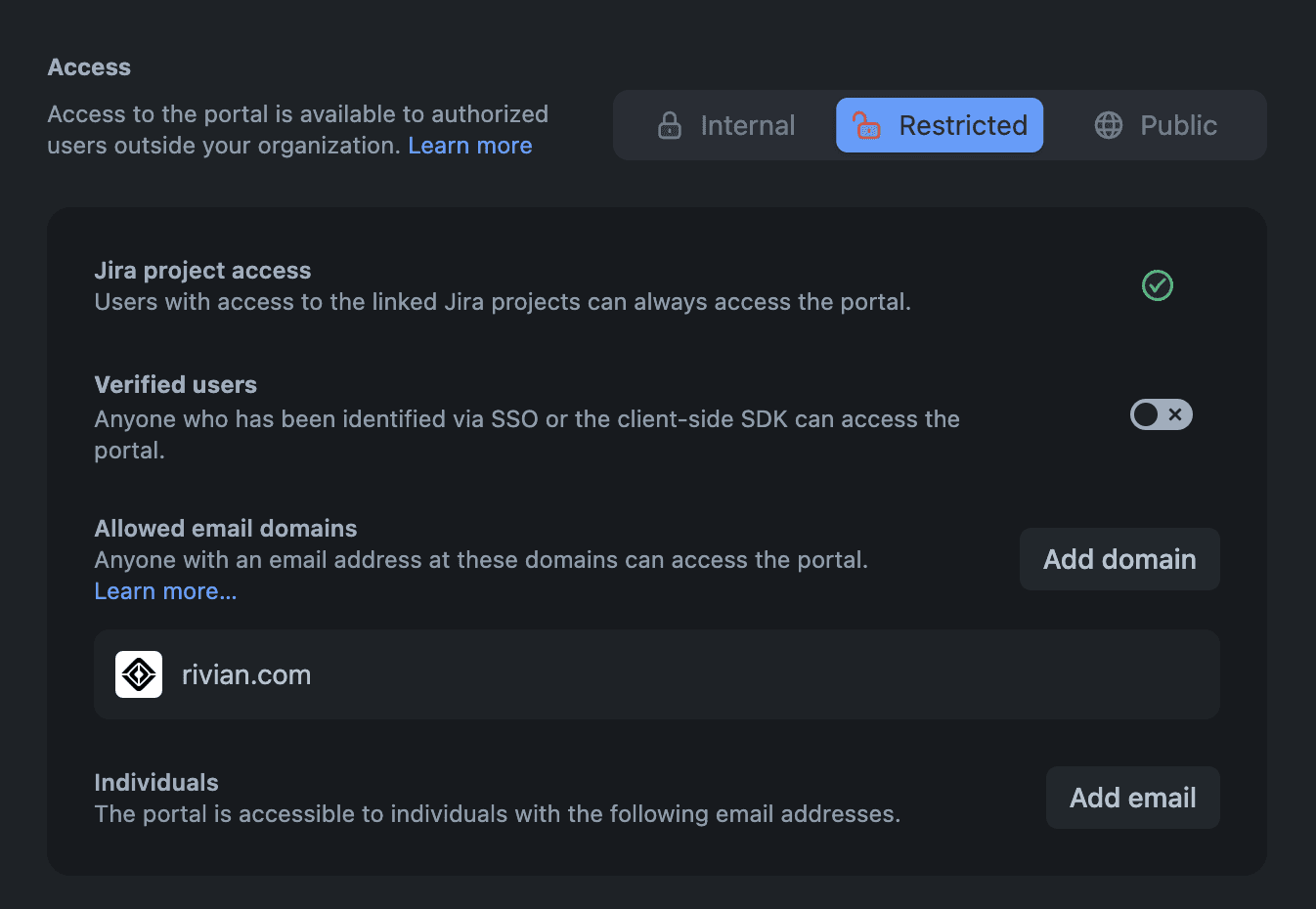Follow the Learn more… link for email domains

point(165,591)
